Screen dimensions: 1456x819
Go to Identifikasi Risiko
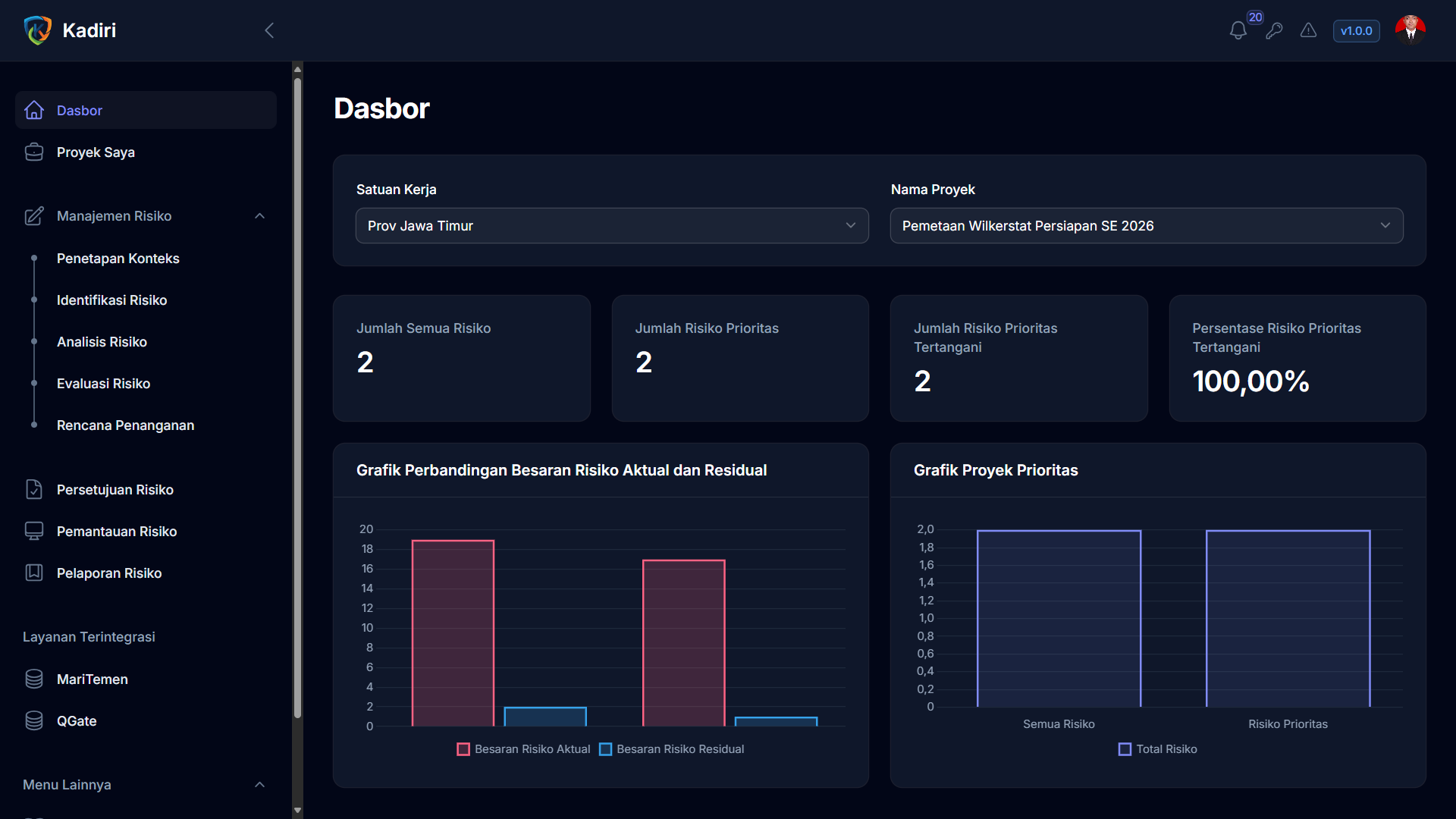[x=111, y=300]
